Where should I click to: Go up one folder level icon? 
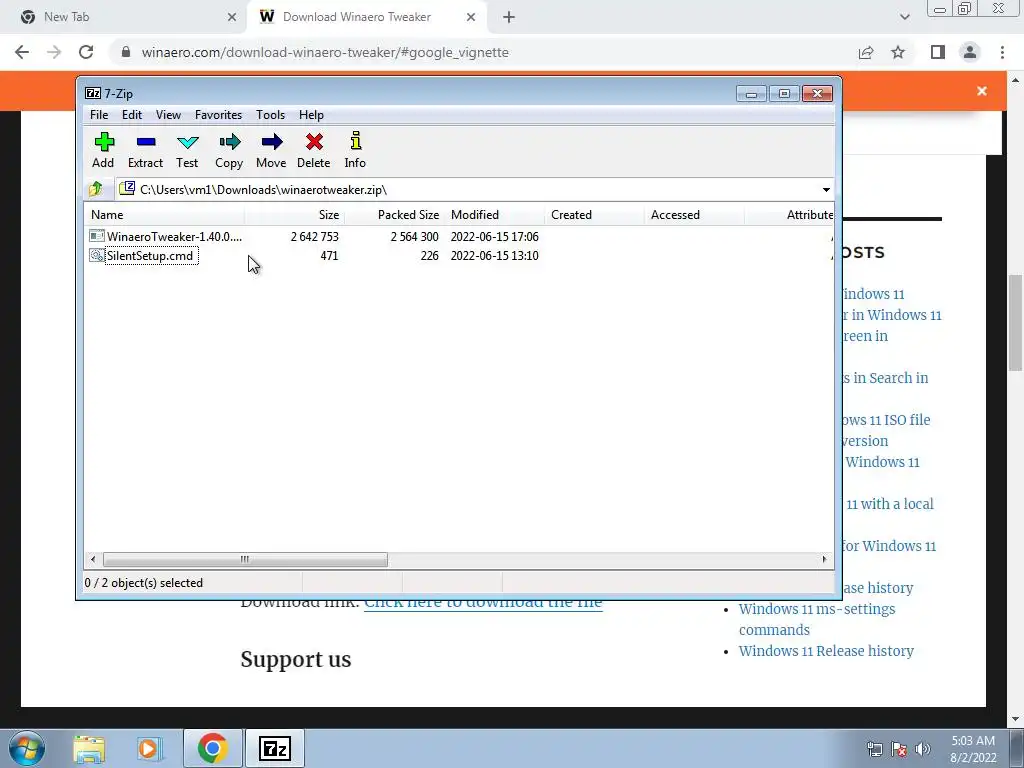[x=96, y=189]
